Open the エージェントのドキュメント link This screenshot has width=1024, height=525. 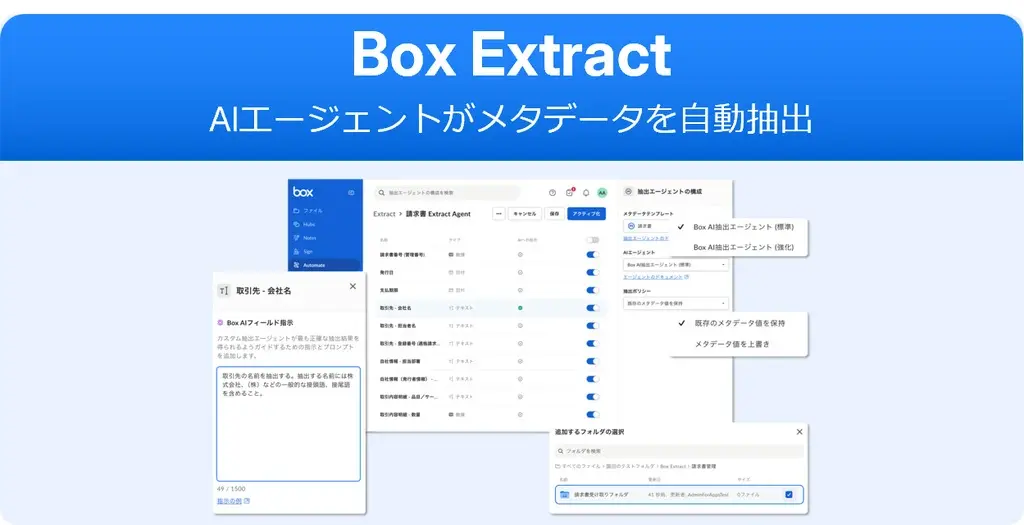[x=652, y=277]
